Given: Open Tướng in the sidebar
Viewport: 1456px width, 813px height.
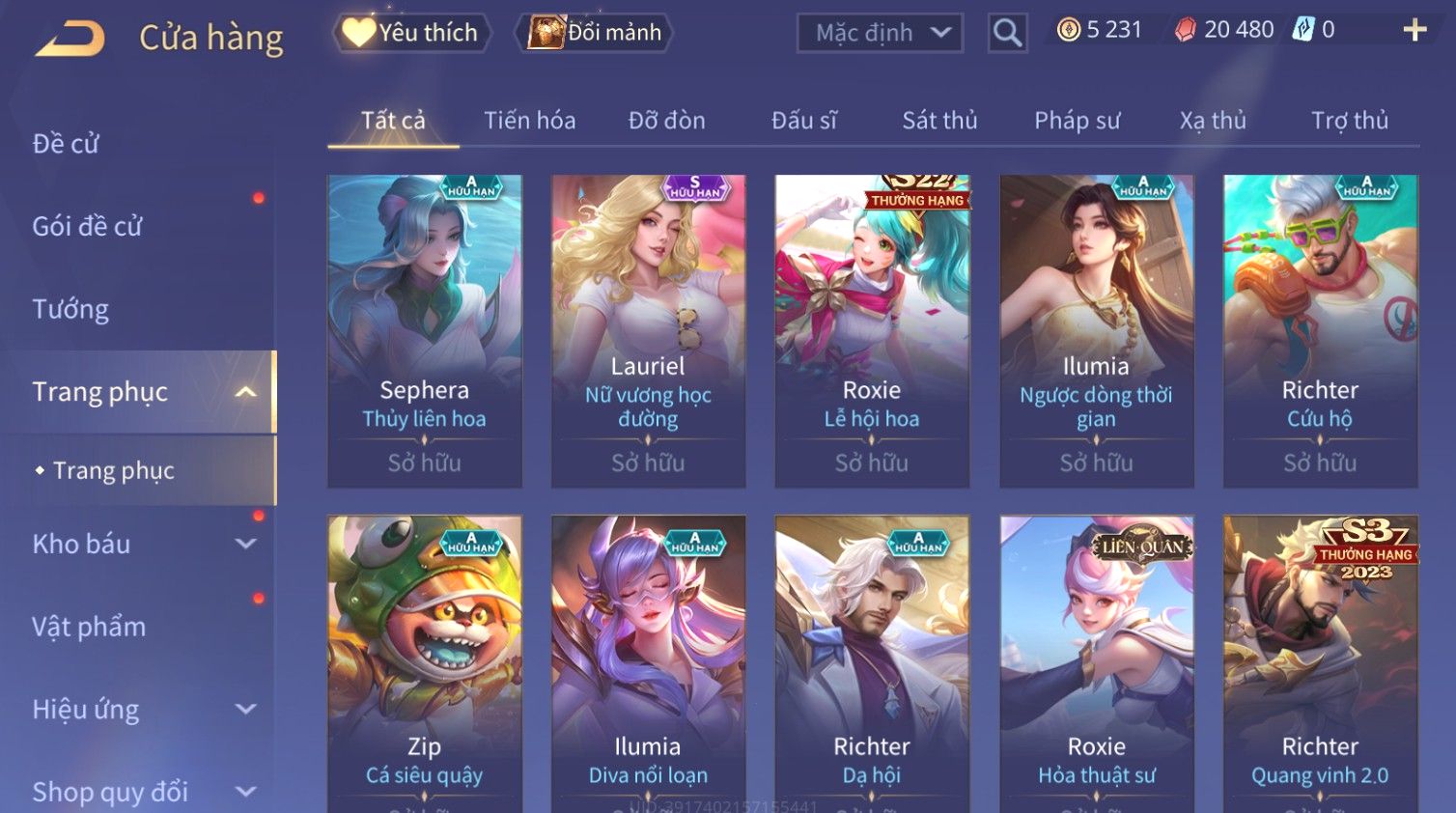Looking at the screenshot, I should tap(70, 309).
